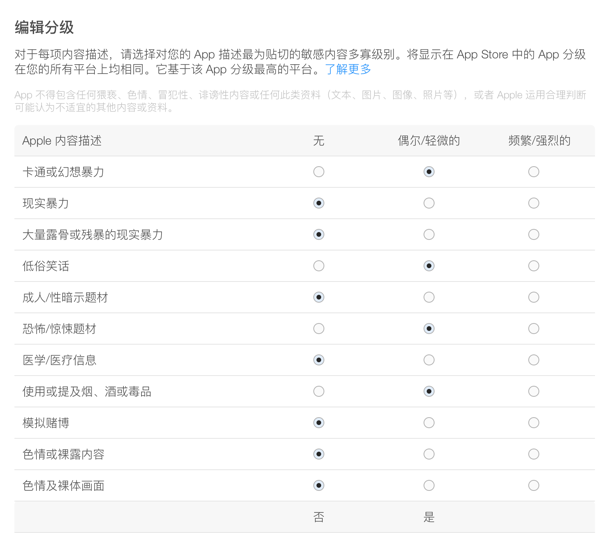Select 偶尔/轻微的 for 大量露骨或残暴的现实暴力
Image resolution: width=600 pixels, height=541 pixels.
click(429, 235)
